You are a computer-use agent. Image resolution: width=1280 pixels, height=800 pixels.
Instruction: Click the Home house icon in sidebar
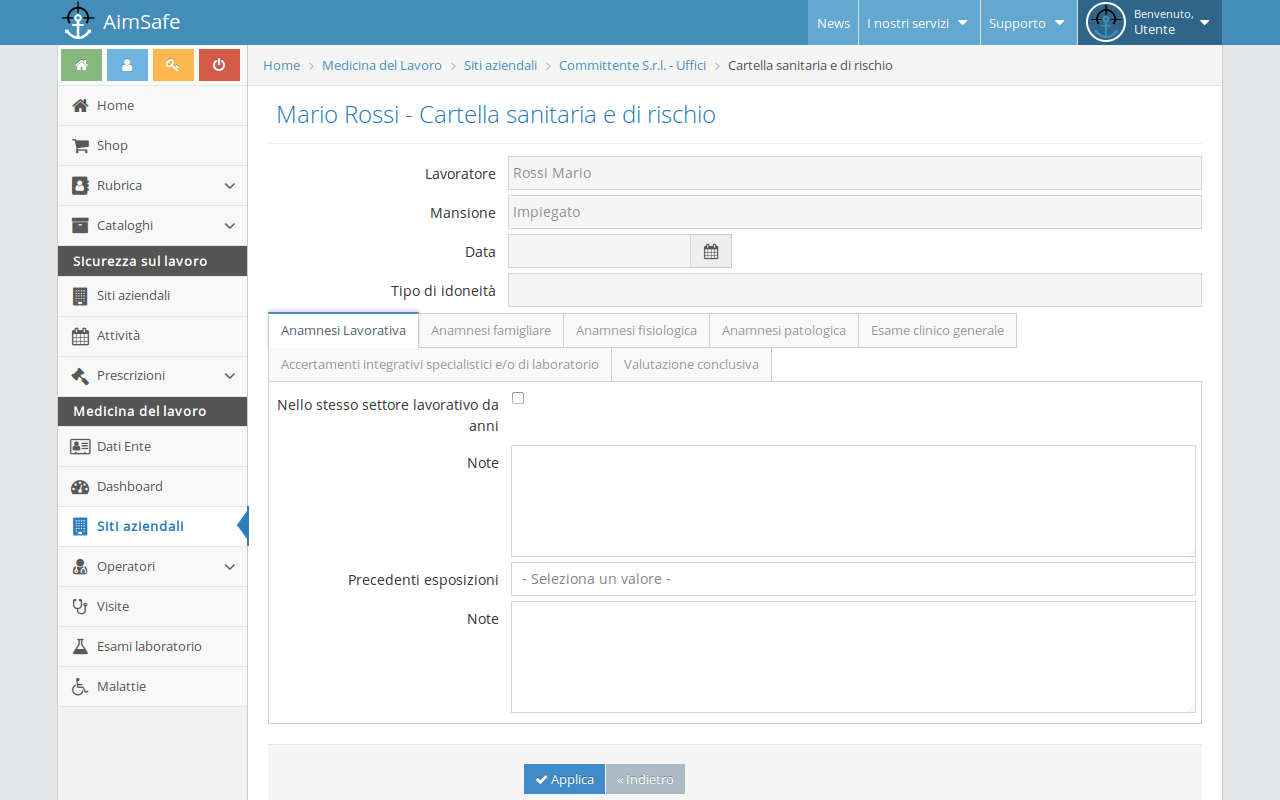pyautogui.click(x=80, y=105)
